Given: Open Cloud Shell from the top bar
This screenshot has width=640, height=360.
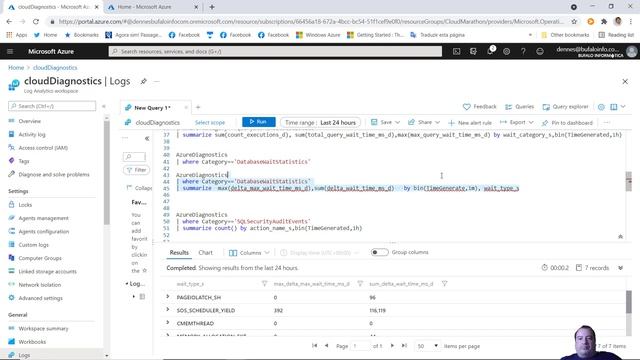Looking at the screenshot, I should [456, 51].
